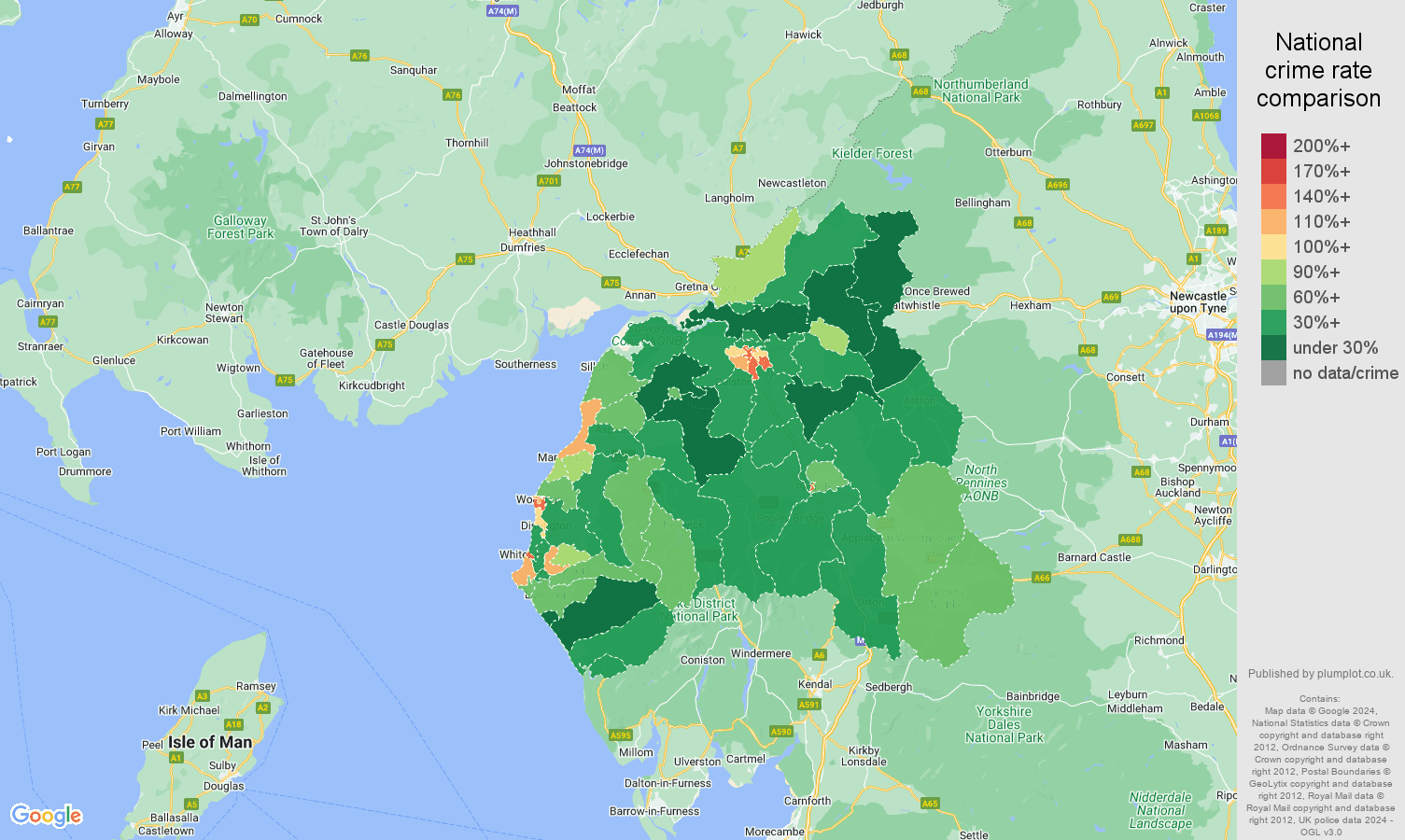Select the 'Northumberland National Park' label
Viewport: 1405px width, 840px height.
coord(981,91)
